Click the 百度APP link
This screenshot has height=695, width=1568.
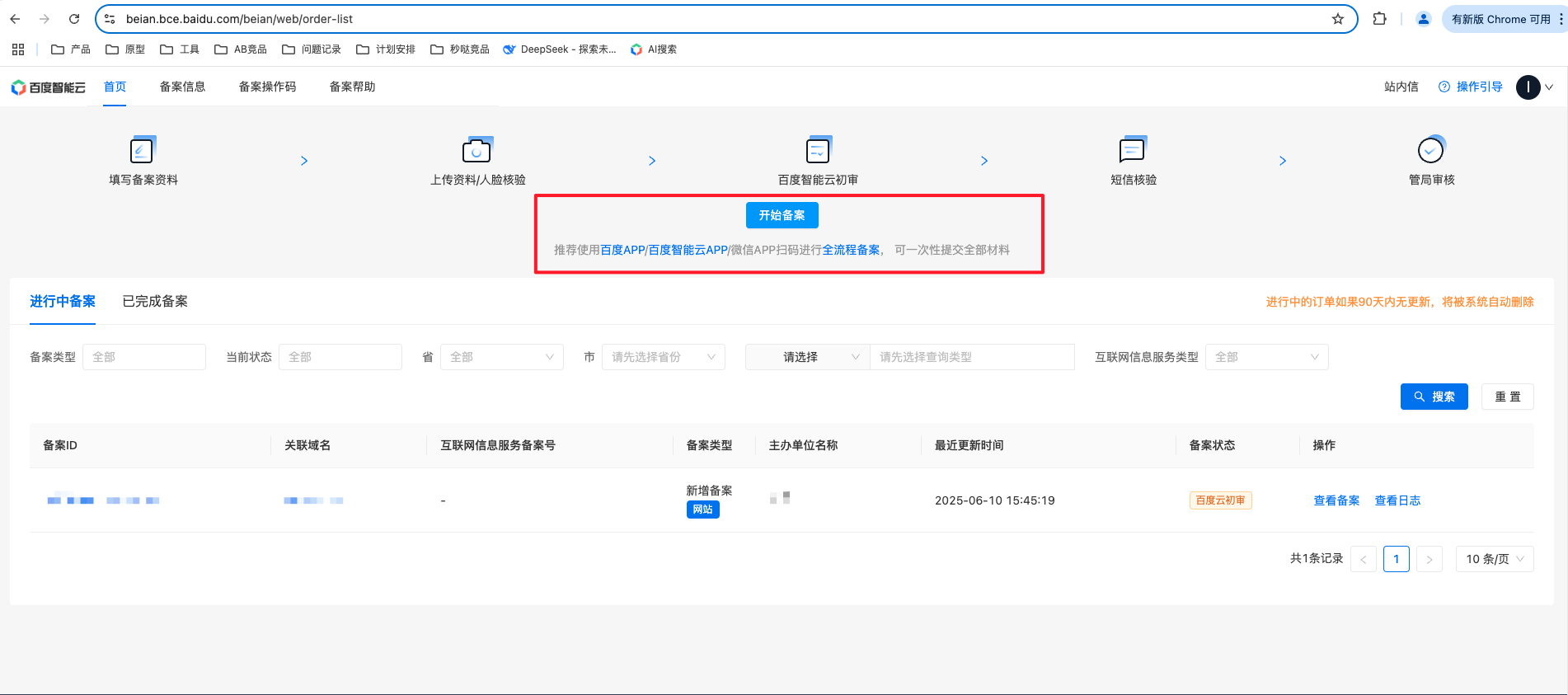tap(622, 250)
